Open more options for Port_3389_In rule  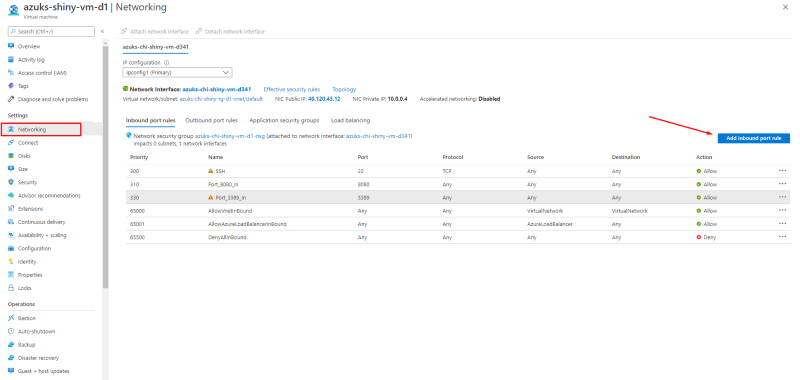coord(782,197)
